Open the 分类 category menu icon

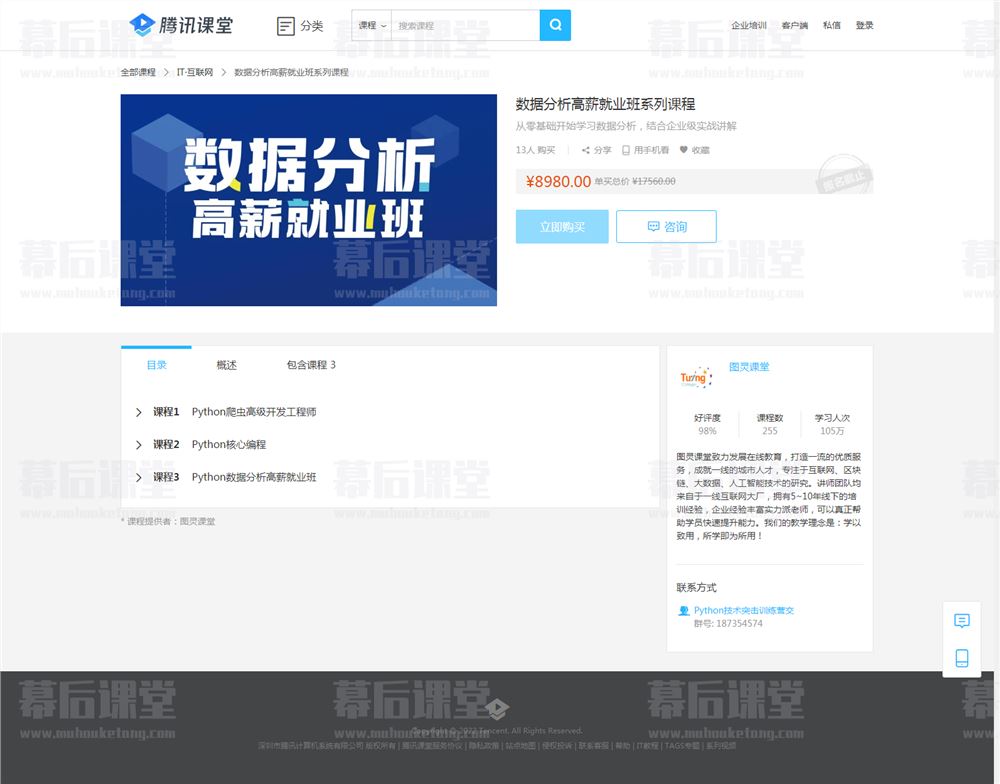coord(285,26)
